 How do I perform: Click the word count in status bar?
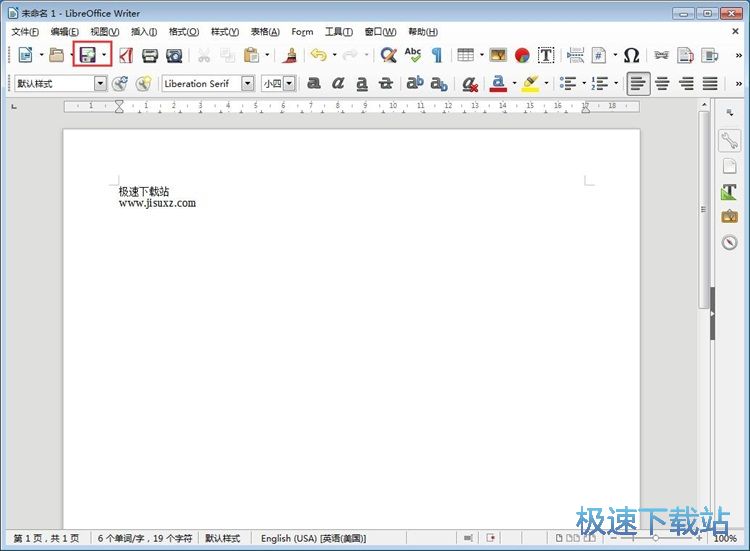tap(145, 538)
